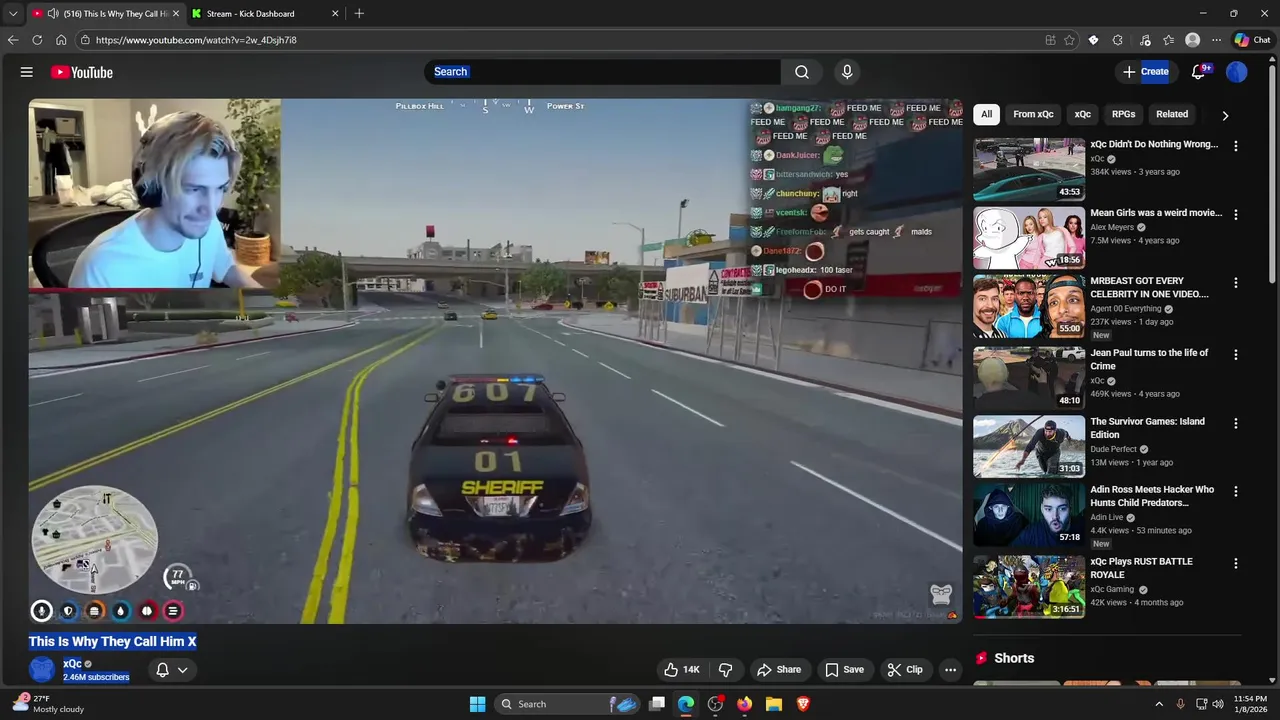Open a new browser tab
Screen dimensions: 1280x720
tap(359, 14)
